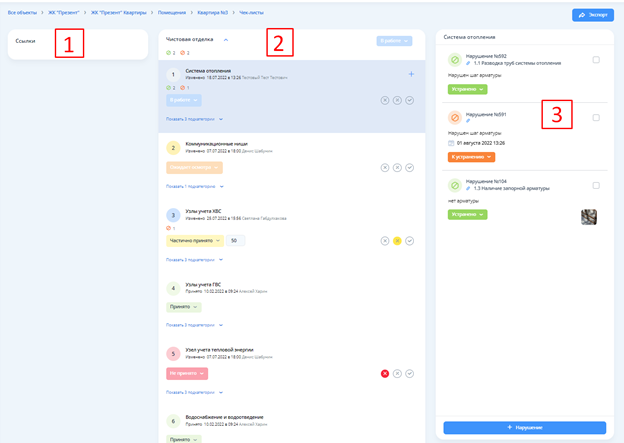Viewport: 624px width, 443px height.
Task: Click the calendar icon next to 01 августа 2022
Action: click(452, 143)
